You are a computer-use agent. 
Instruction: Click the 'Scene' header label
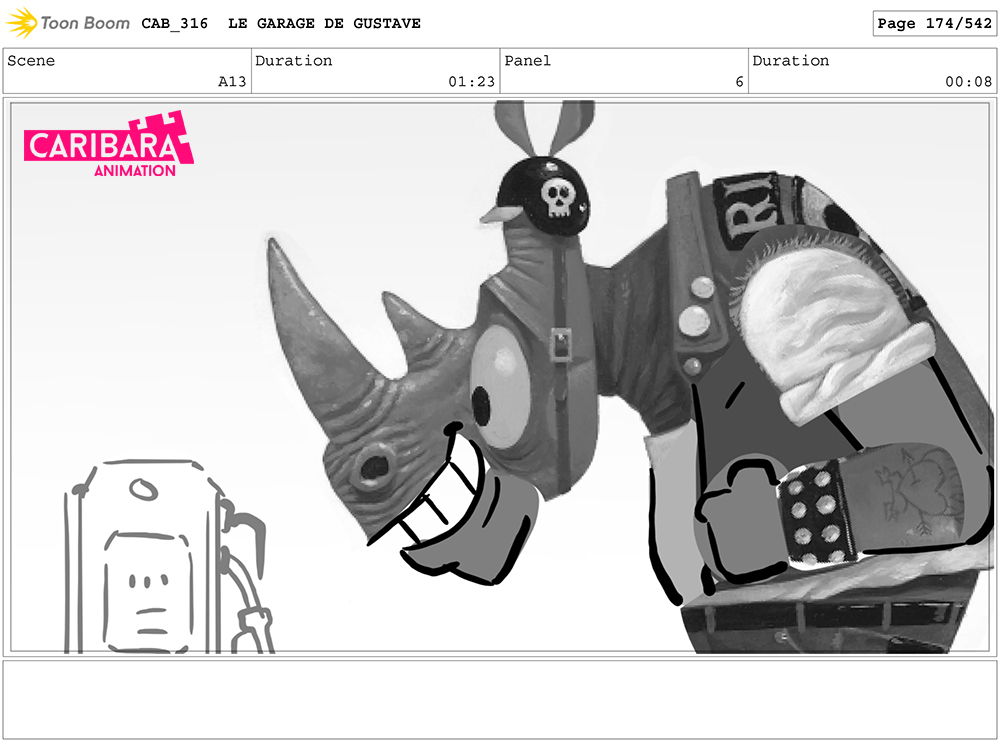31,61
